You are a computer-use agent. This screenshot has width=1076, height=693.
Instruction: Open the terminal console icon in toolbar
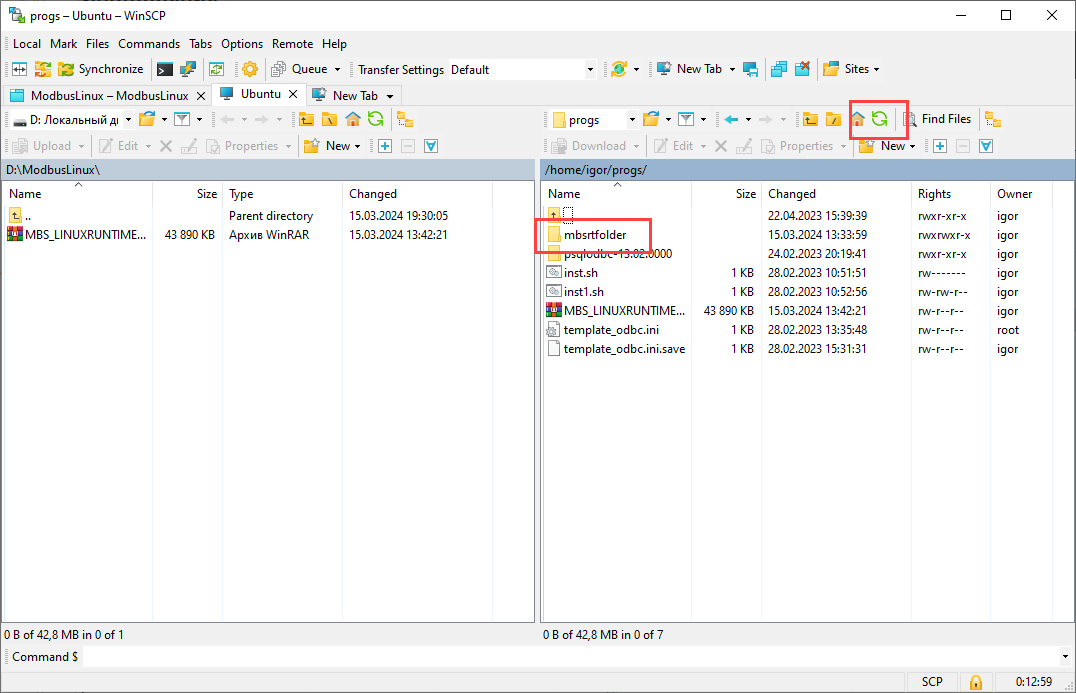pos(165,69)
